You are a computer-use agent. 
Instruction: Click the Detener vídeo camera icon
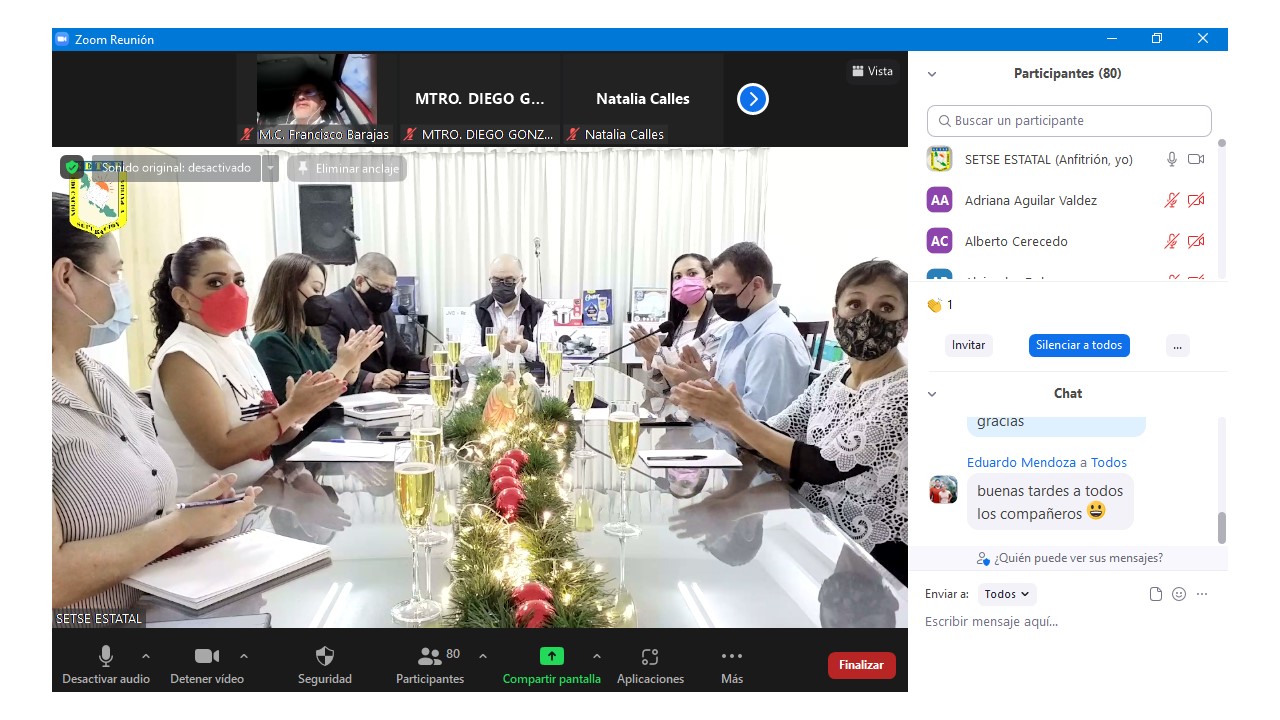coord(206,656)
